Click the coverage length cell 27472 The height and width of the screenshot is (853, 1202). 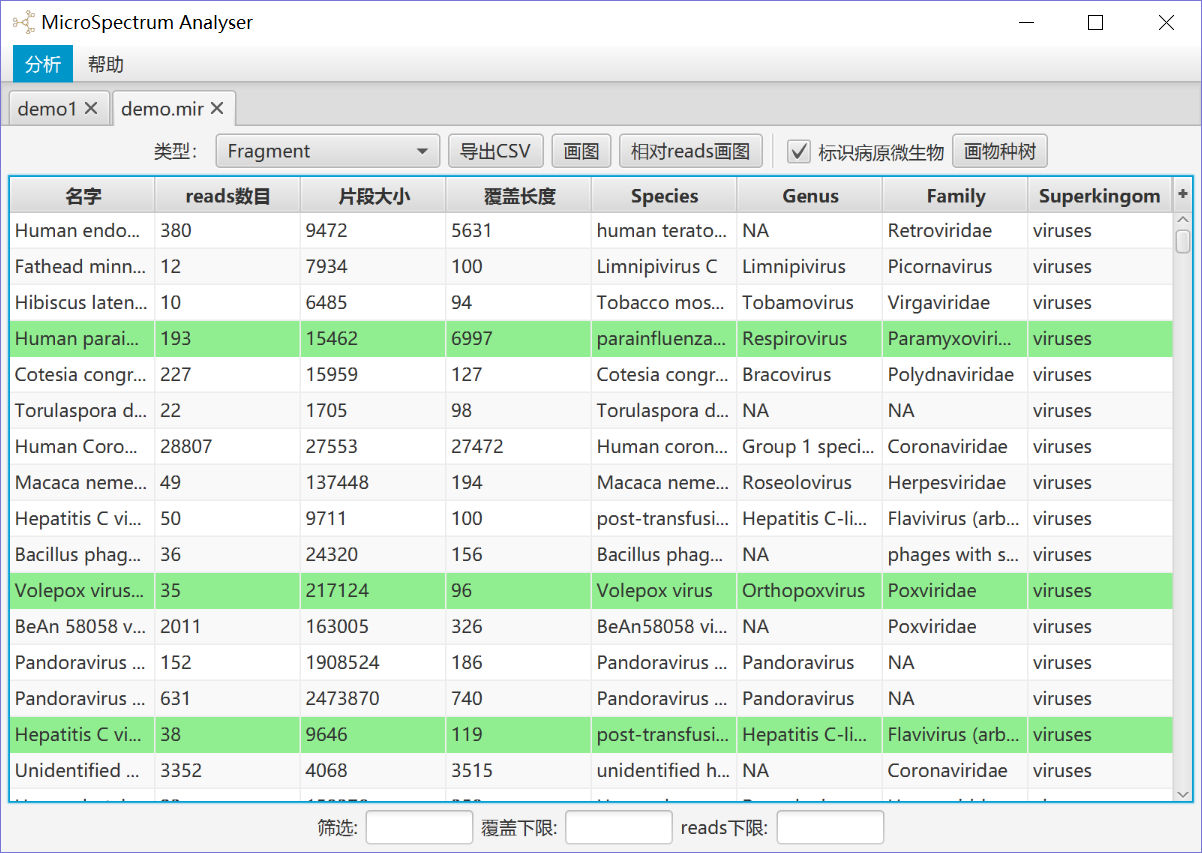click(x=518, y=447)
